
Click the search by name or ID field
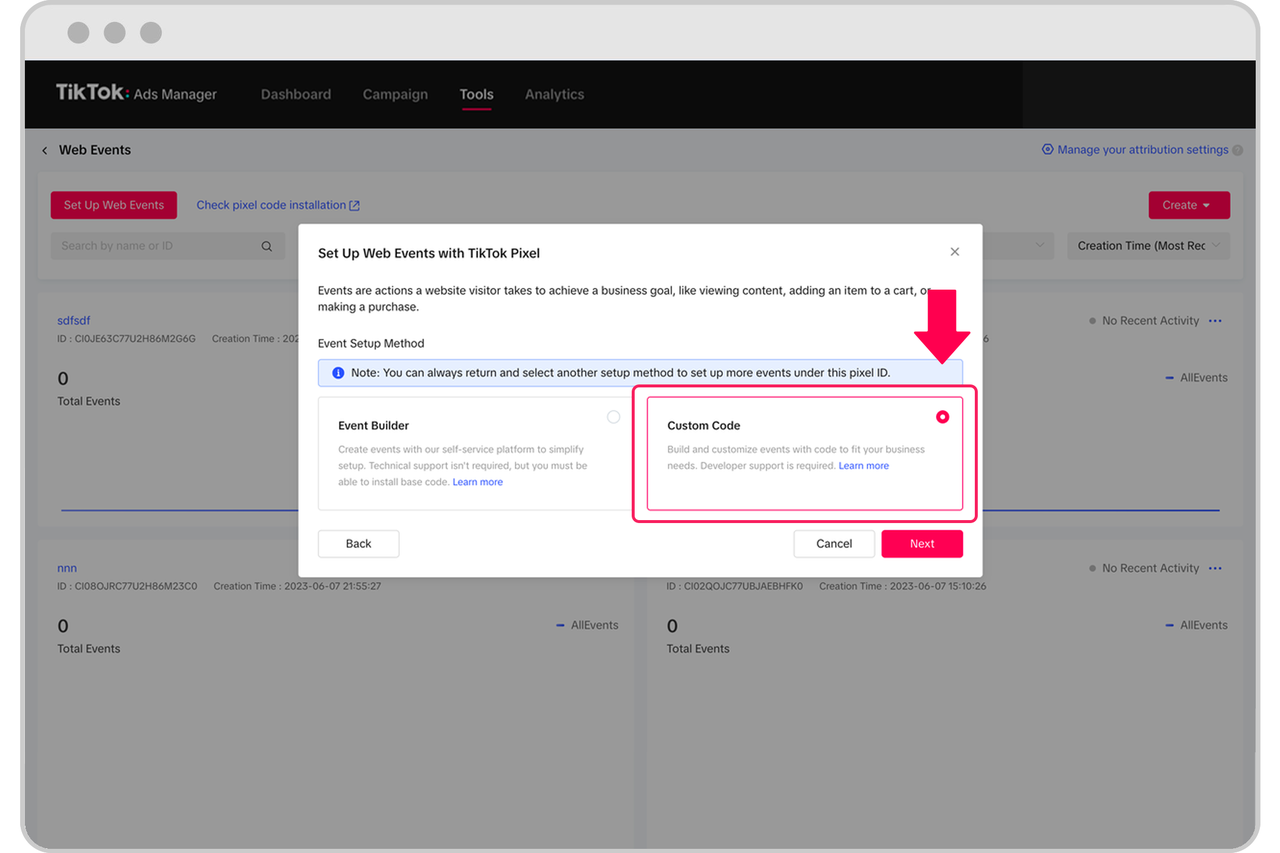pos(150,245)
